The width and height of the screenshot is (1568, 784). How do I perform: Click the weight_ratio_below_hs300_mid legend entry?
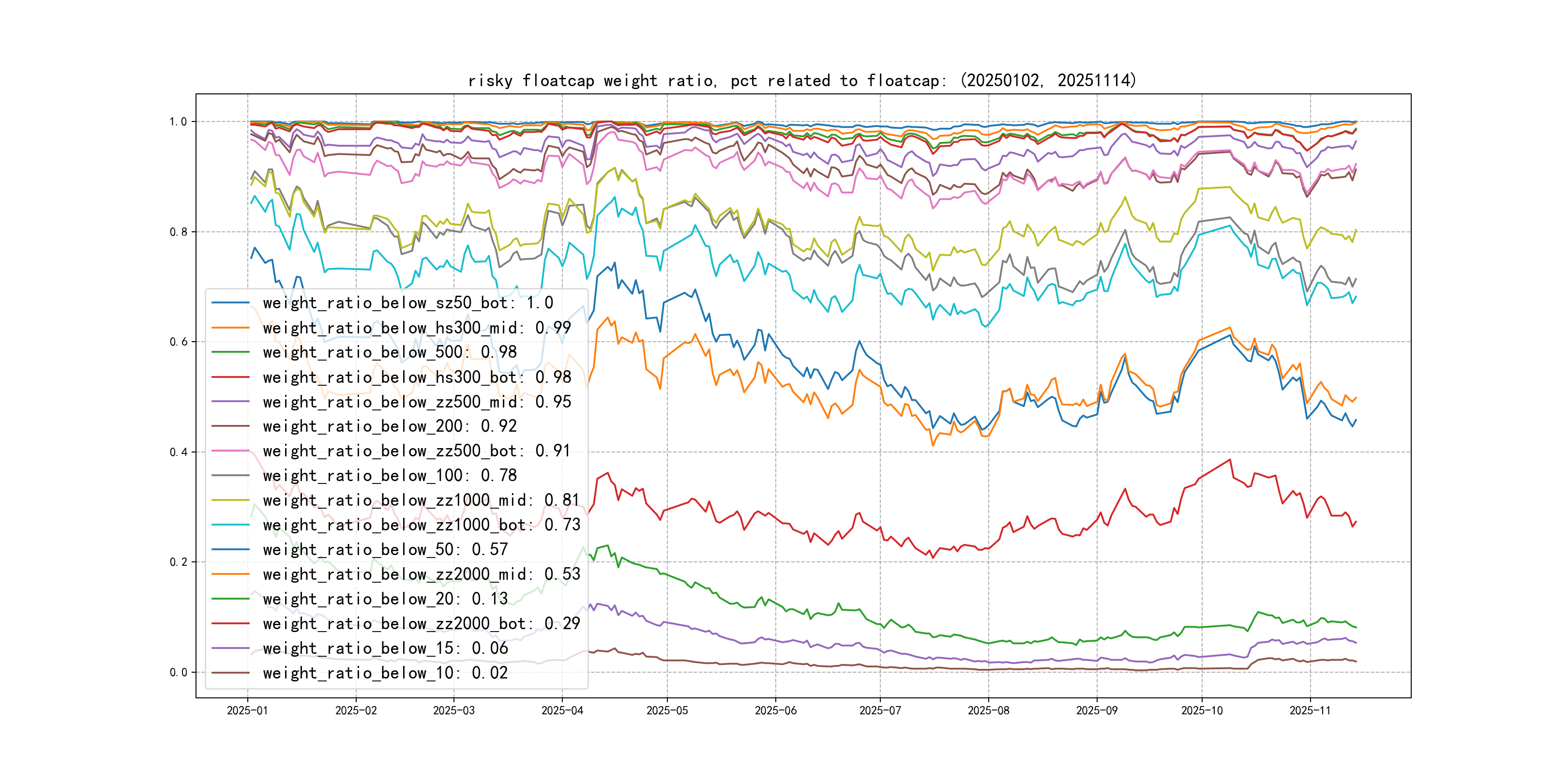(416, 328)
